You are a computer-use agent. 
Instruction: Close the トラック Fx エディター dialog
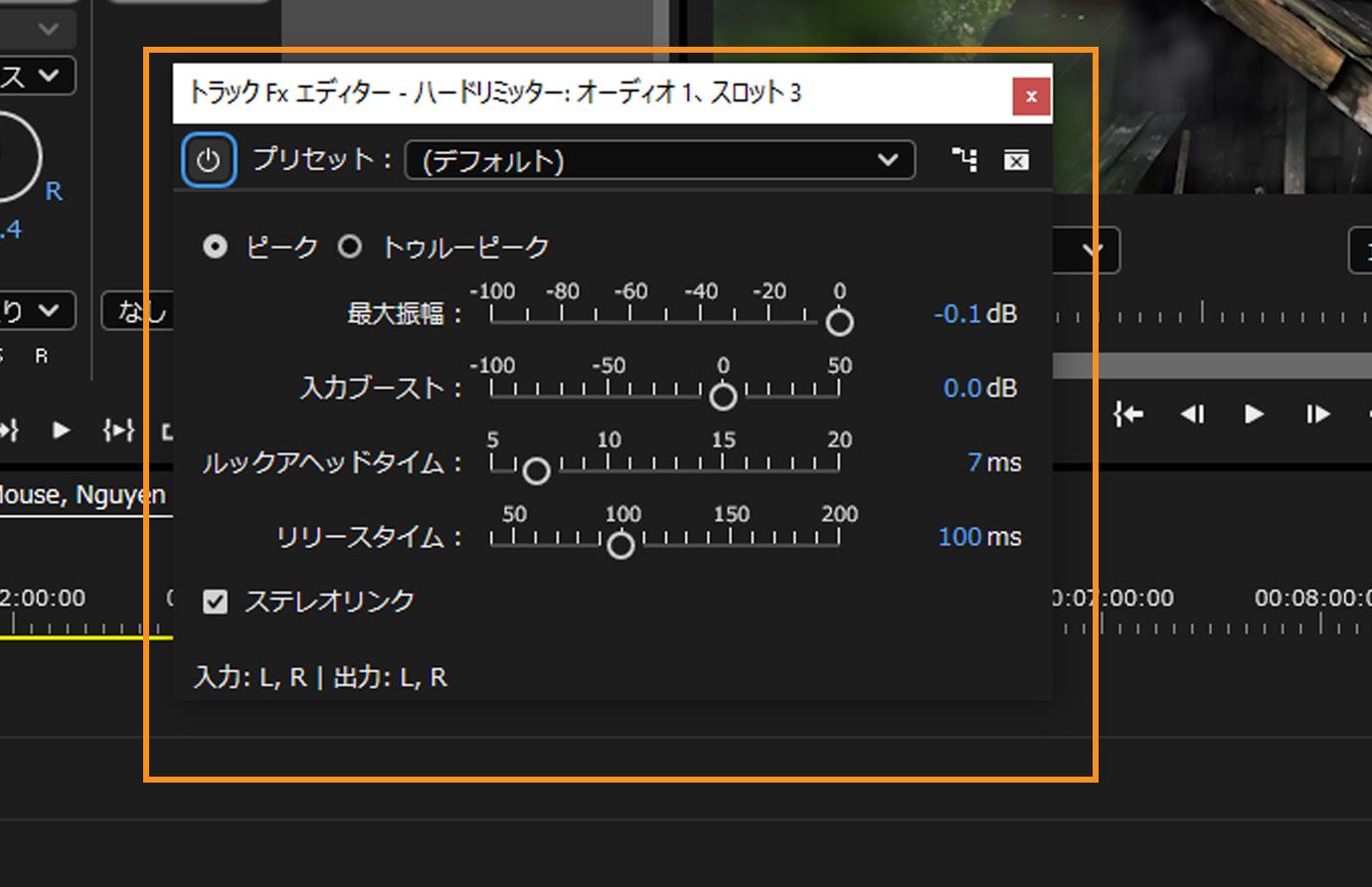1031,96
